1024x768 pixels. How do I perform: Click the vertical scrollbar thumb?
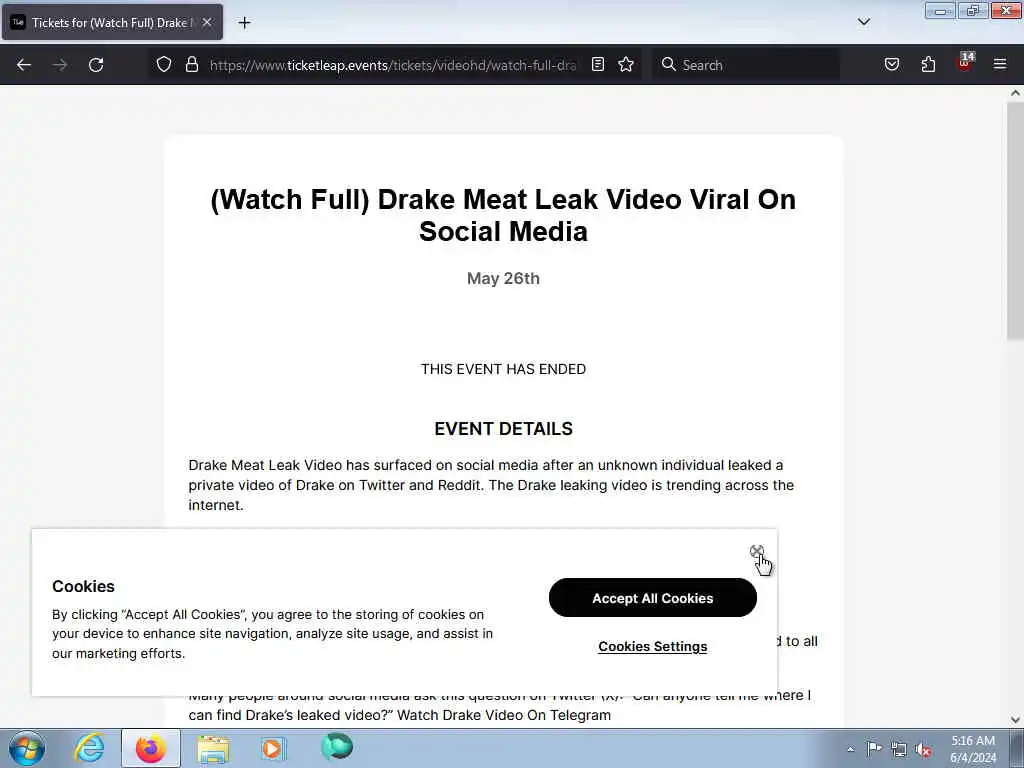[x=1015, y=221]
